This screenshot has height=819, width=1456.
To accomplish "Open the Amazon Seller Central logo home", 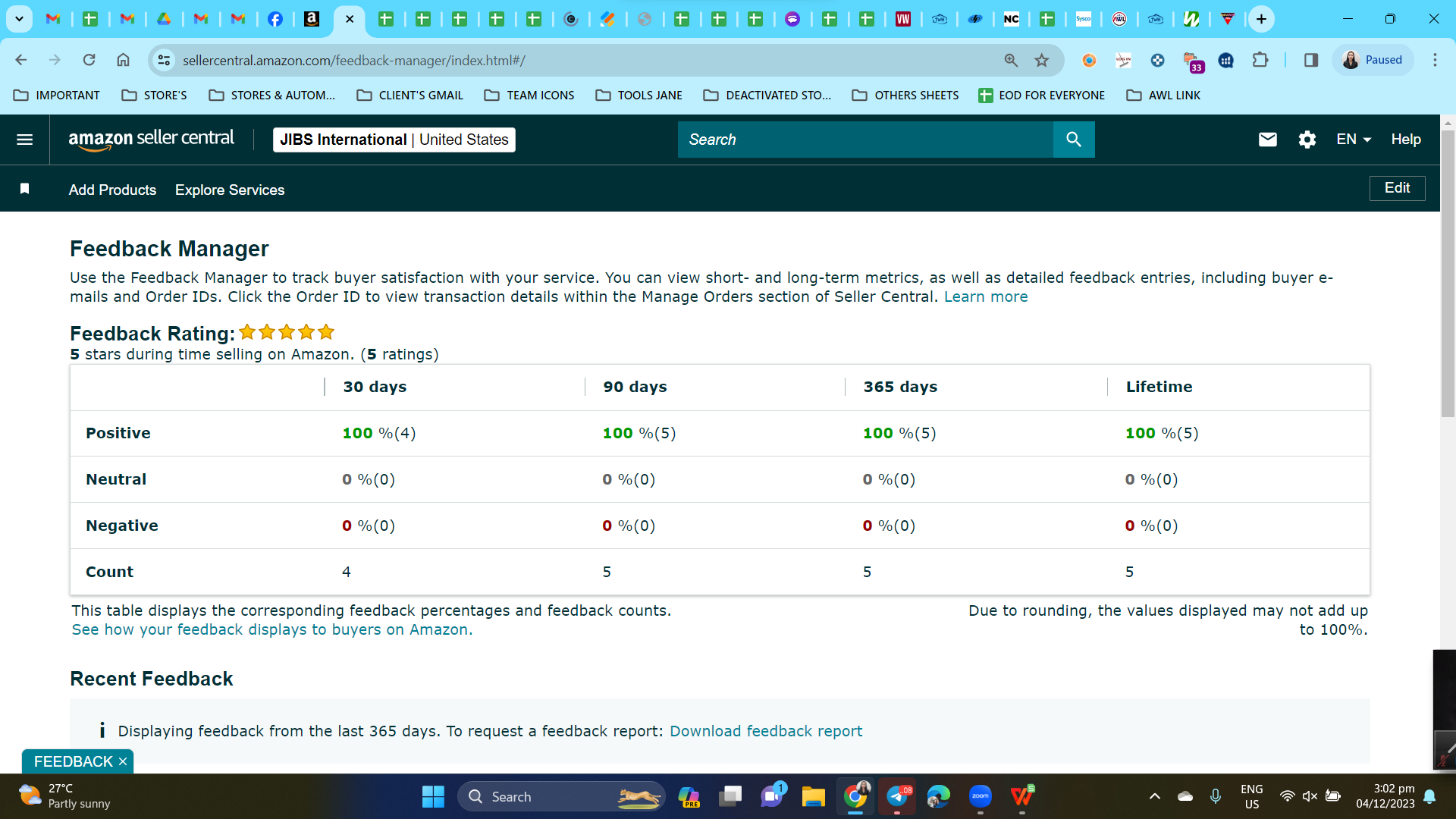I will (x=151, y=140).
